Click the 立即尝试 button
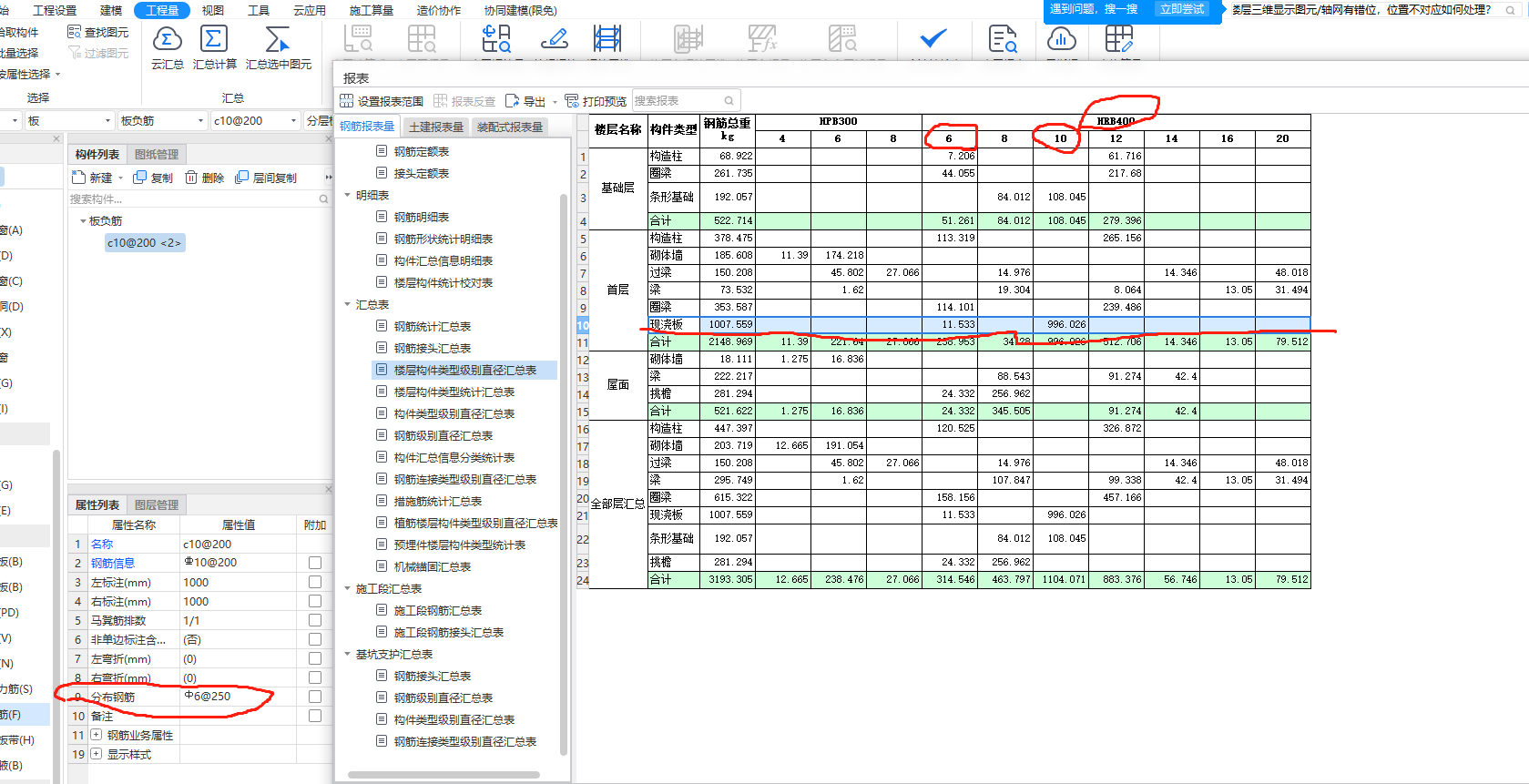The image size is (1529, 784). pyautogui.click(x=1182, y=9)
